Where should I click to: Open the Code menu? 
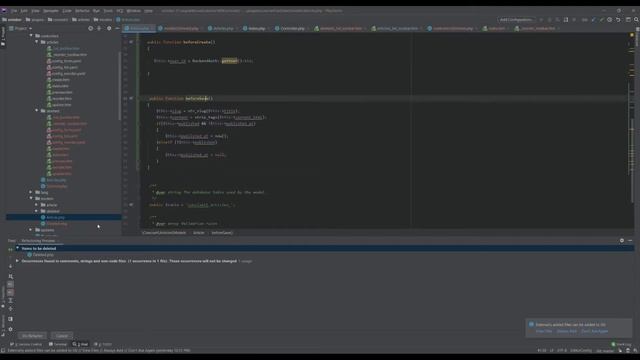pos(67,11)
